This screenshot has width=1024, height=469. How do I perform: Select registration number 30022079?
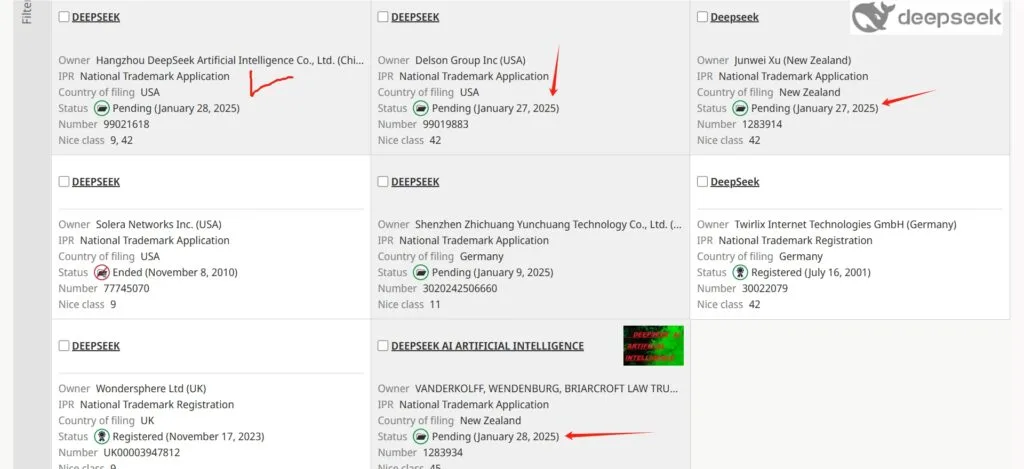[x=765, y=288]
